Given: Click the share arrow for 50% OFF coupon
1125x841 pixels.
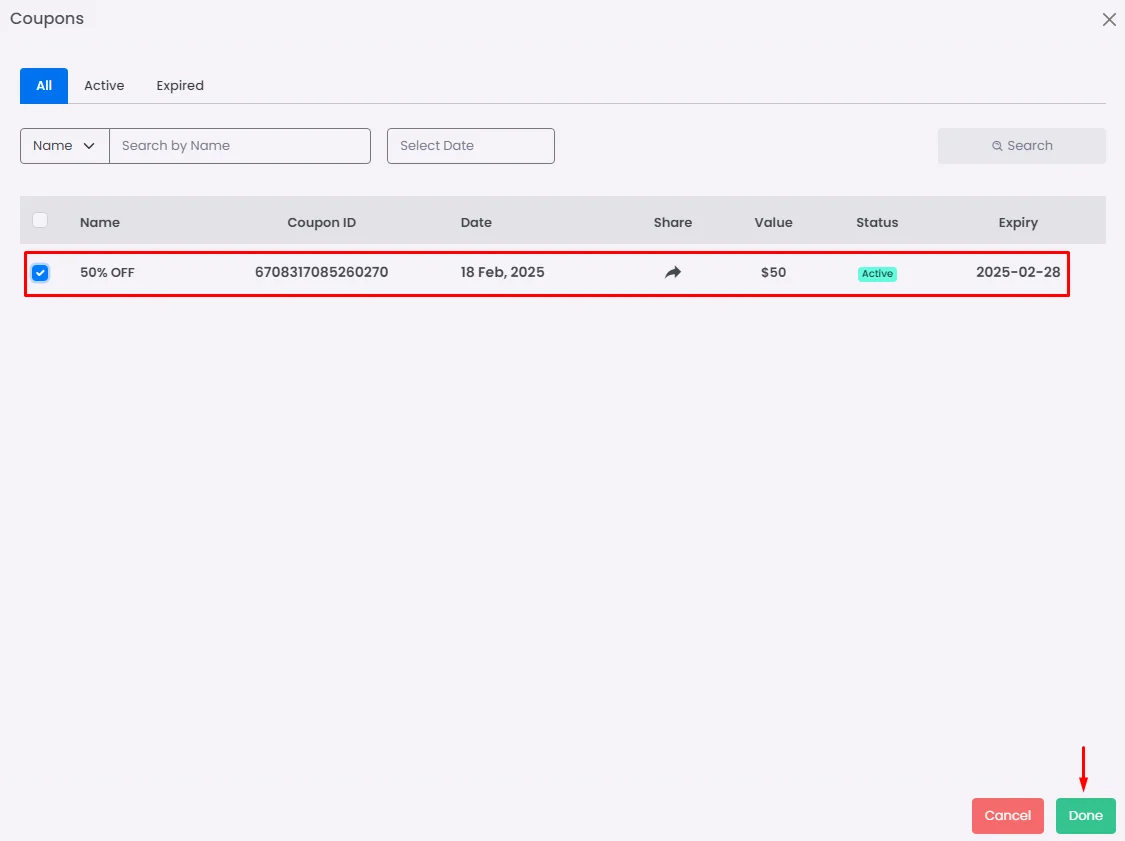Looking at the screenshot, I should click(x=672, y=272).
